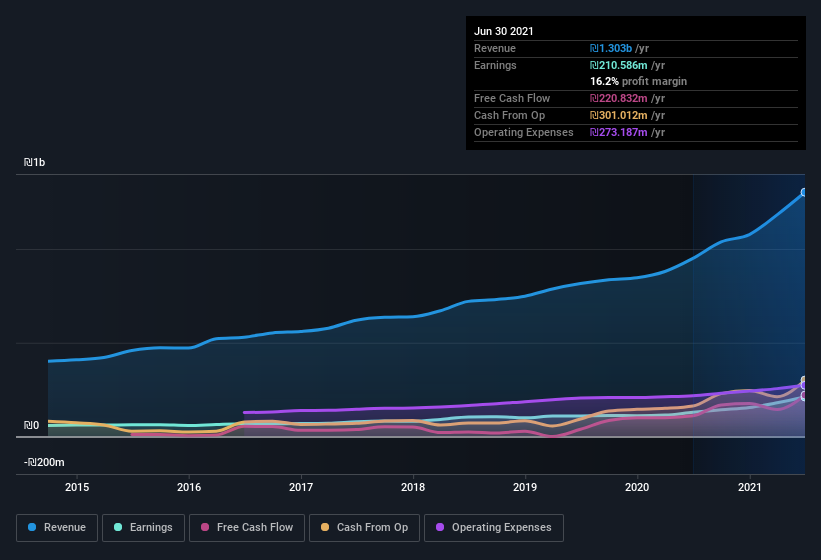Click the ₪0 y-axis label
The image size is (821, 560).
31,425
